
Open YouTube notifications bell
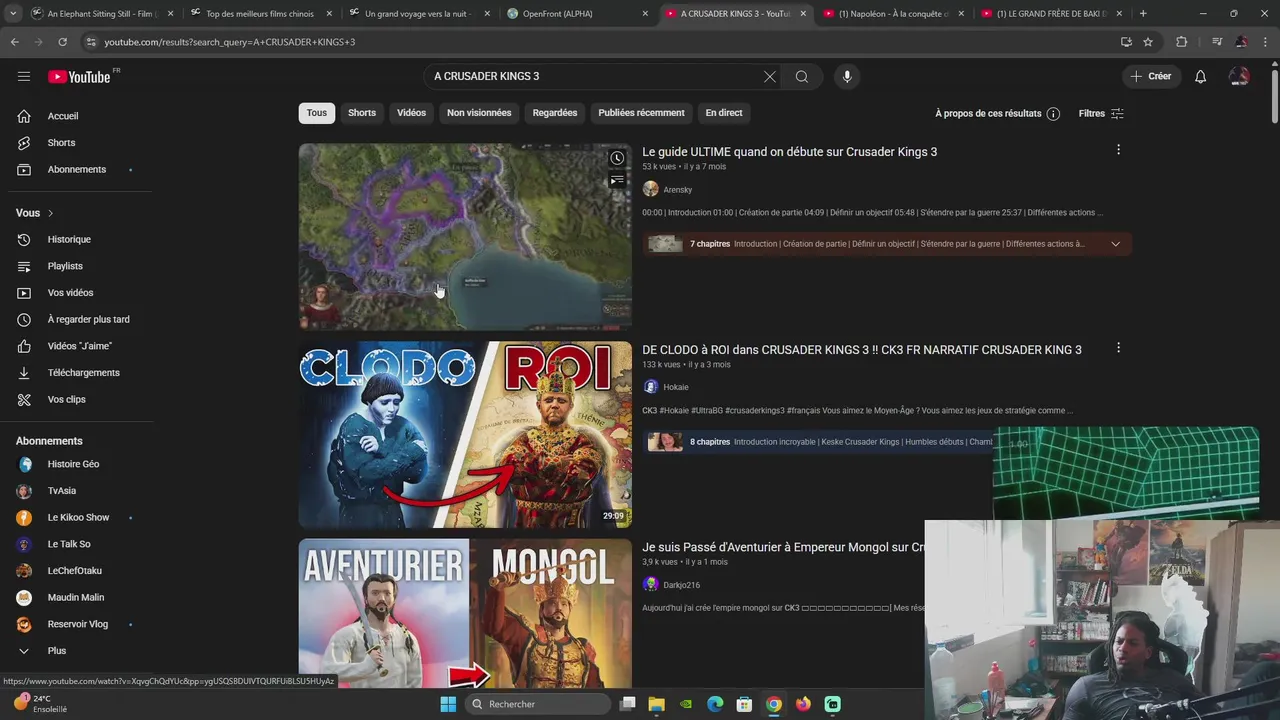coord(1201,77)
